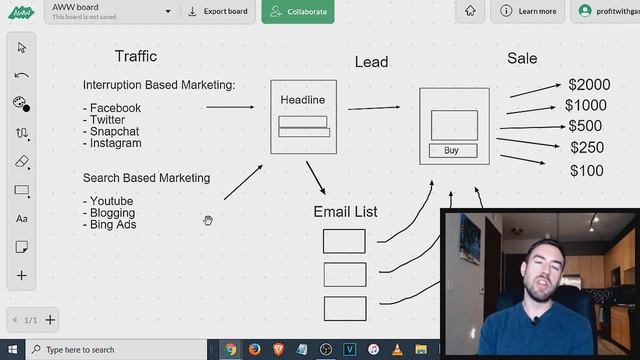The height and width of the screenshot is (360, 640).
Task: Click the green Collaborate button
Action: point(298,11)
